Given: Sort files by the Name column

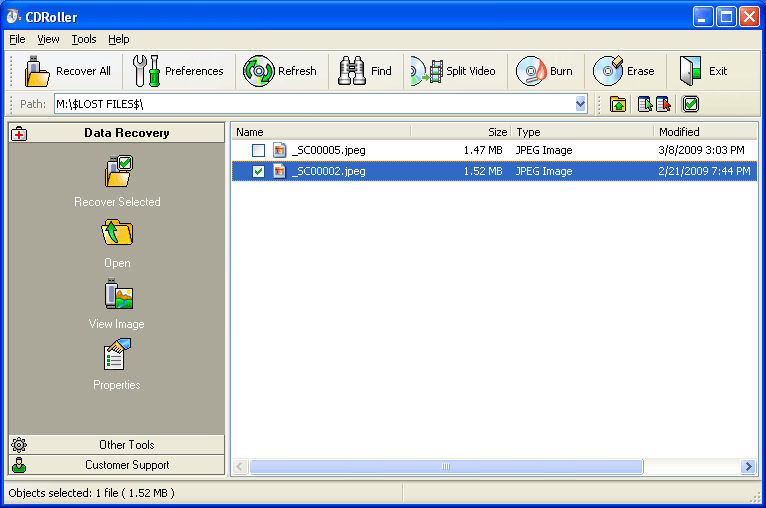Looking at the screenshot, I should pos(321,132).
